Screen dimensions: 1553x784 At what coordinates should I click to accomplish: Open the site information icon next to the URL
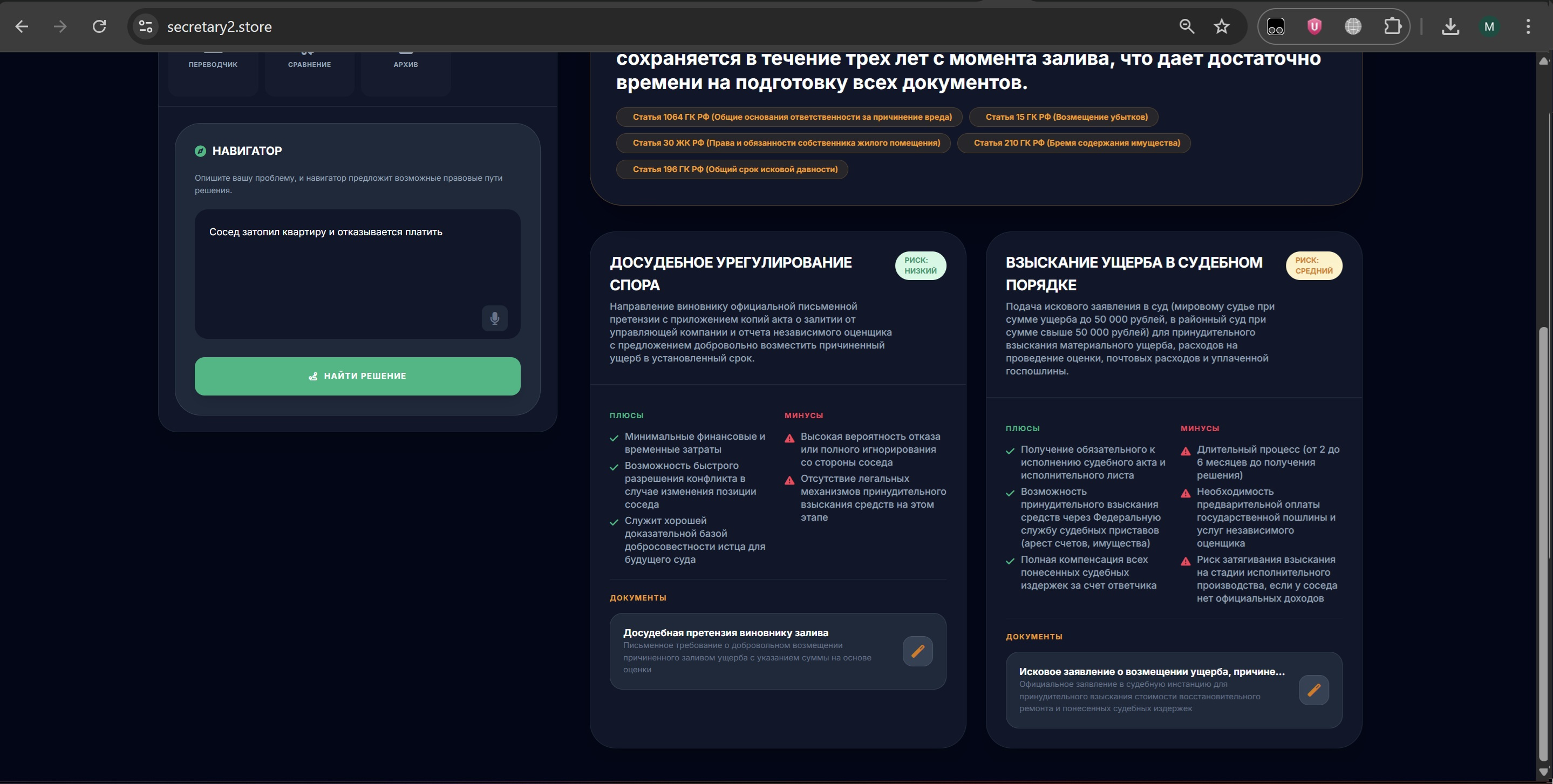(145, 26)
